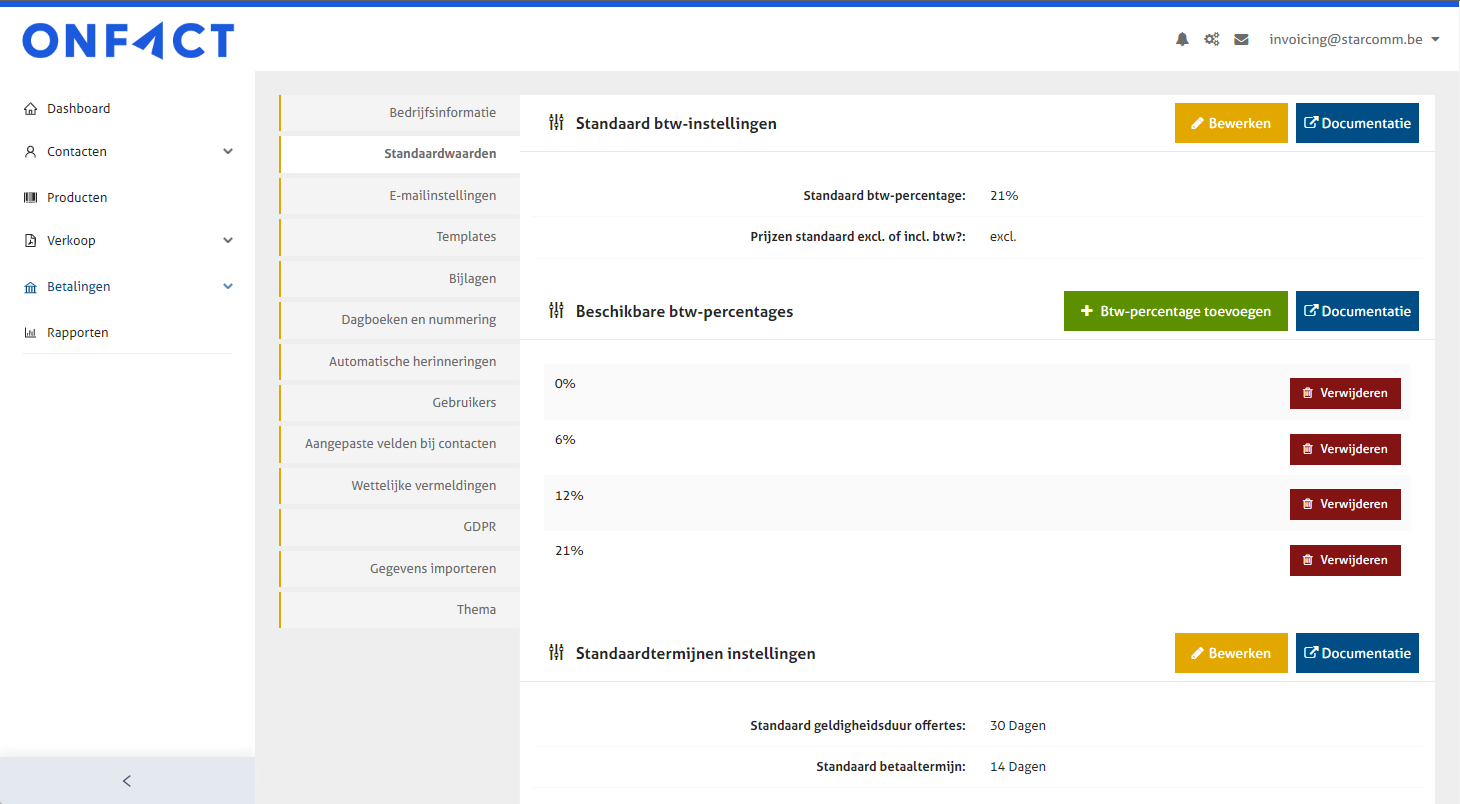Click the Producten barcode icon
The height and width of the screenshot is (804, 1460).
pyautogui.click(x=30, y=198)
